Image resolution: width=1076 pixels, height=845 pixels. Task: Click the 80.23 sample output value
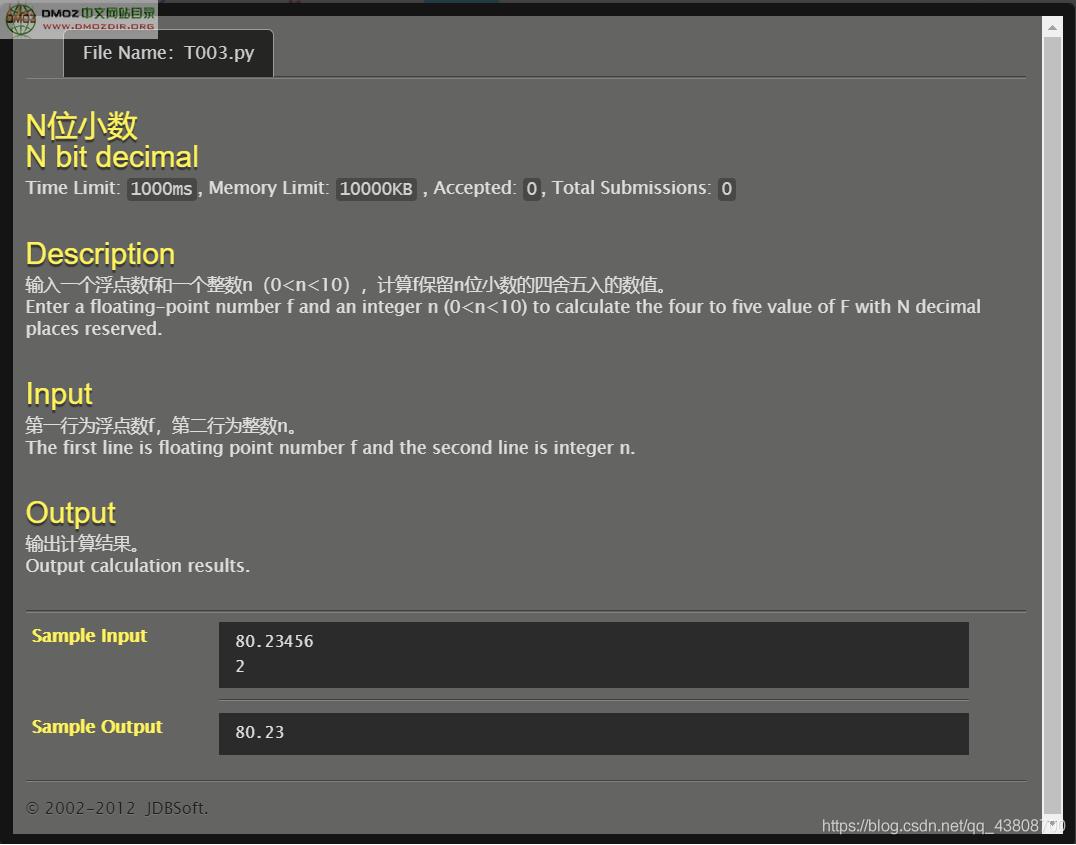point(259,732)
